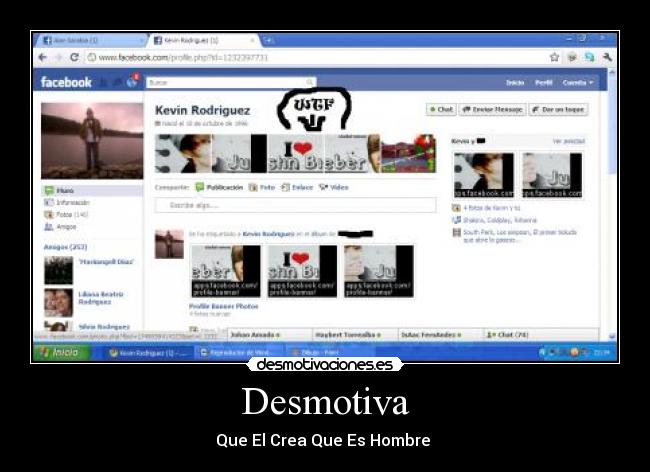Image resolution: width=650 pixels, height=472 pixels.
Task: Select the Foto share option
Action: pos(262,187)
